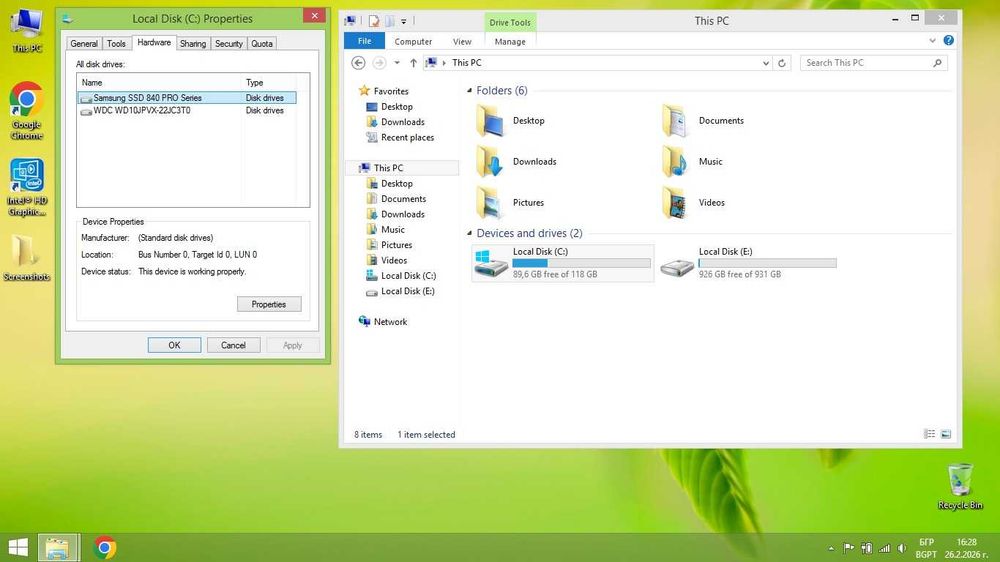This screenshot has height=562, width=1000.
Task: Click the Windows Start button
Action: point(18,547)
